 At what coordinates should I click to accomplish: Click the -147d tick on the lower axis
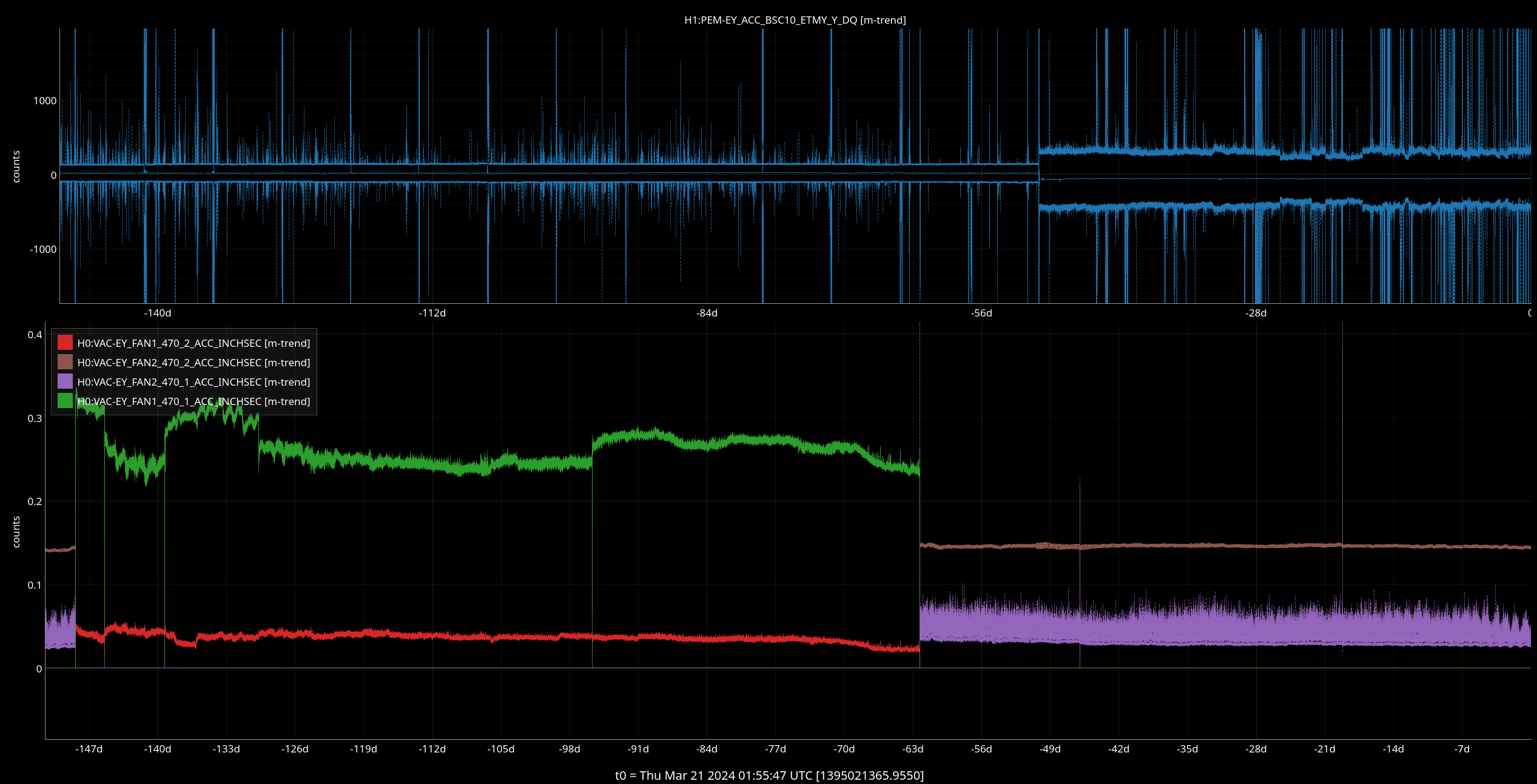coord(89,749)
